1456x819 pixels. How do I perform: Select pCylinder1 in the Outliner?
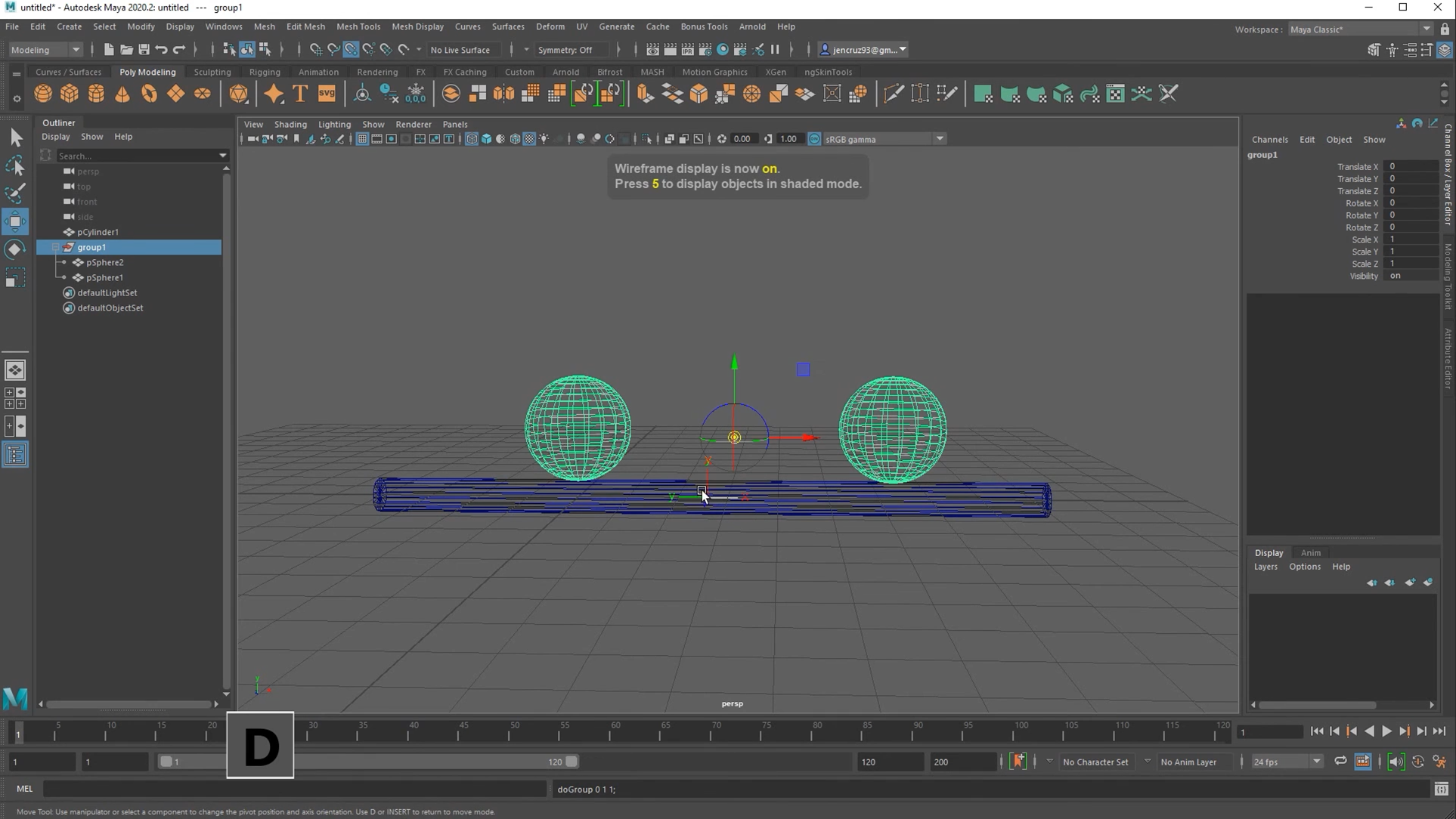[98, 232]
